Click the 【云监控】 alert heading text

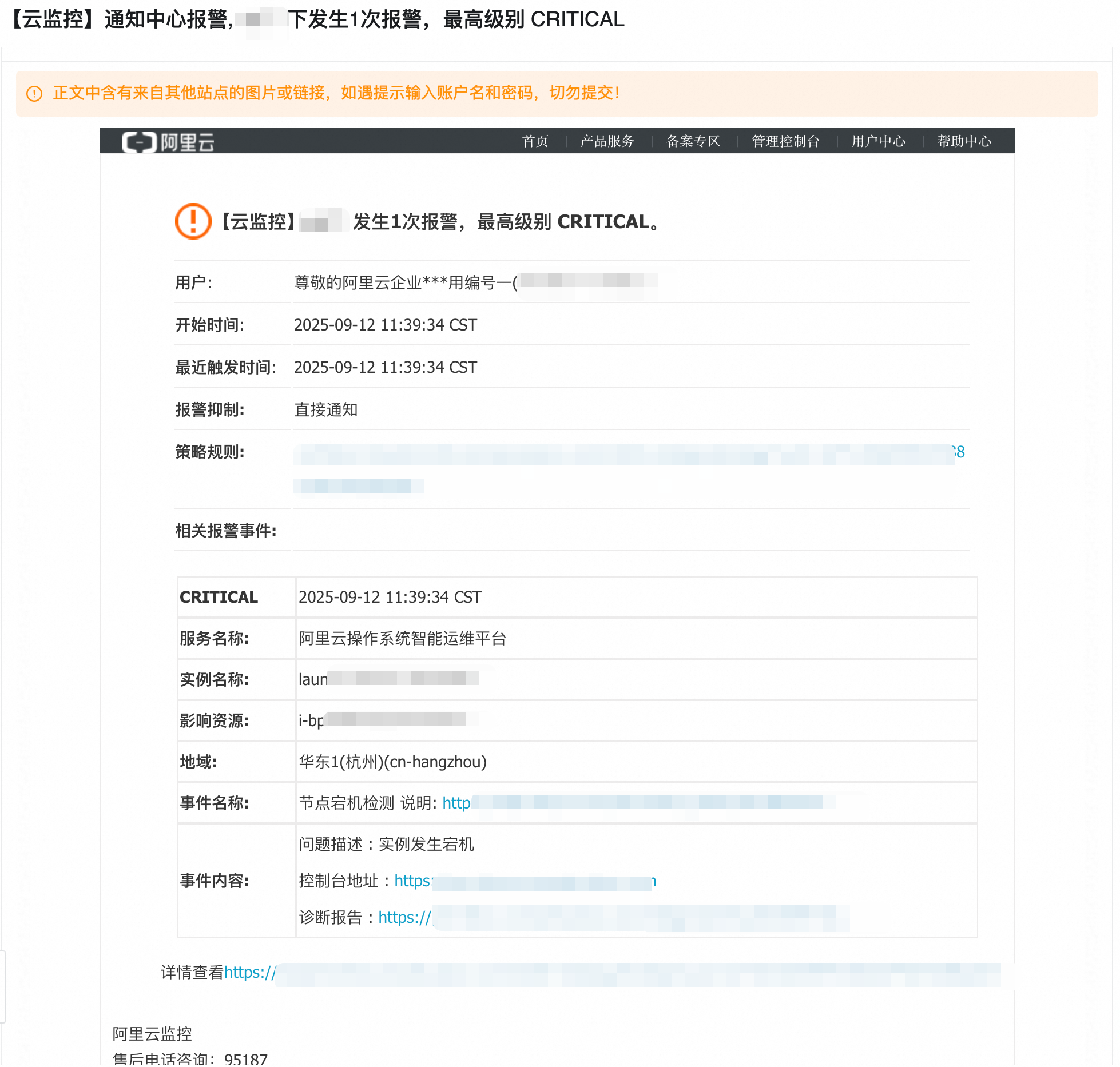coord(440,221)
